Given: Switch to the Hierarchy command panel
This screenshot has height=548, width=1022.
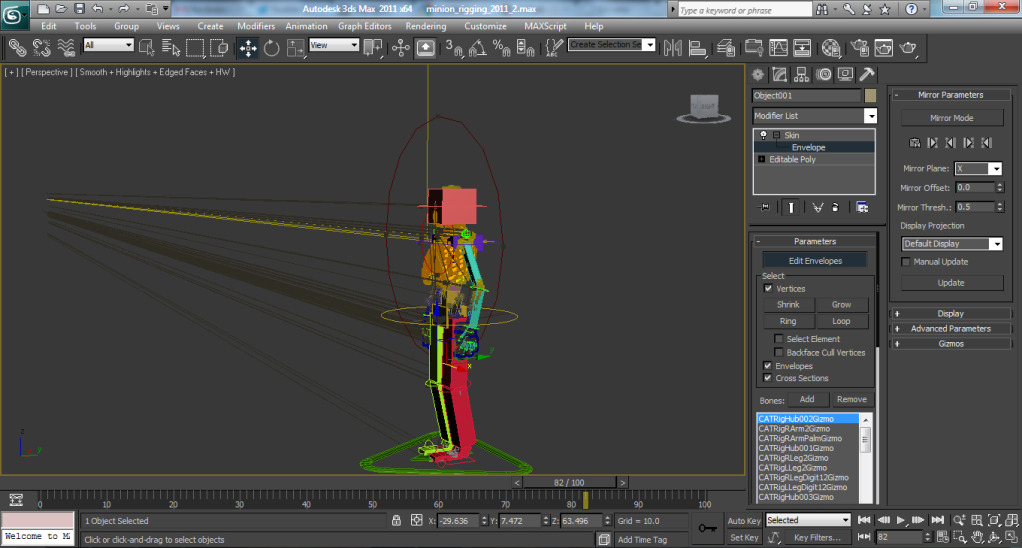Looking at the screenshot, I should point(802,74).
